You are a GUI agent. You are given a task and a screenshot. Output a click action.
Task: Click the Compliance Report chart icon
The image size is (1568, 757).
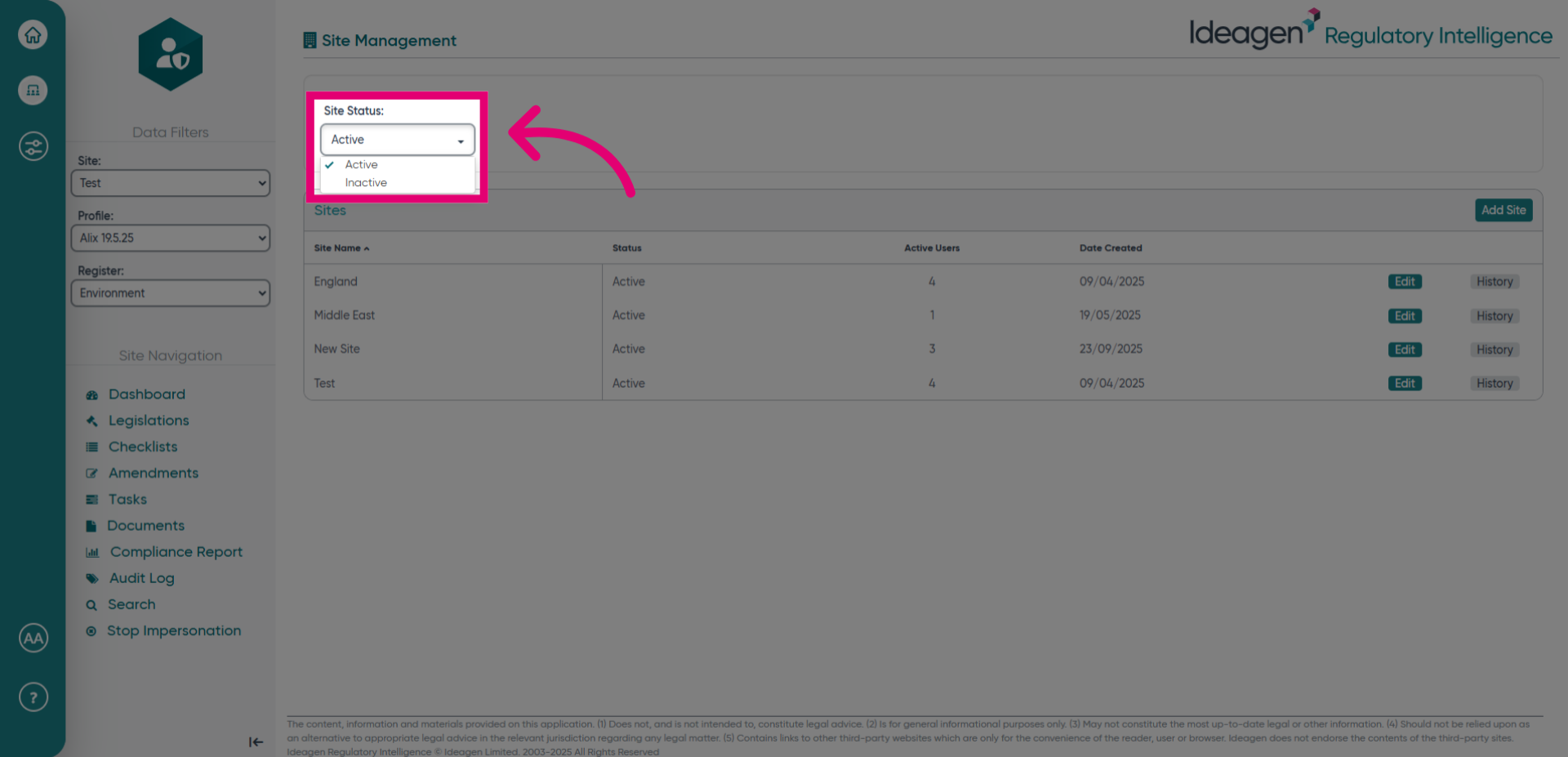[x=92, y=553]
